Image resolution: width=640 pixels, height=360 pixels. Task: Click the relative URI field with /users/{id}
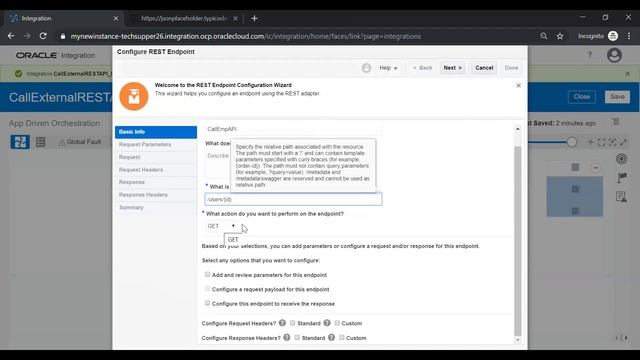(293, 199)
